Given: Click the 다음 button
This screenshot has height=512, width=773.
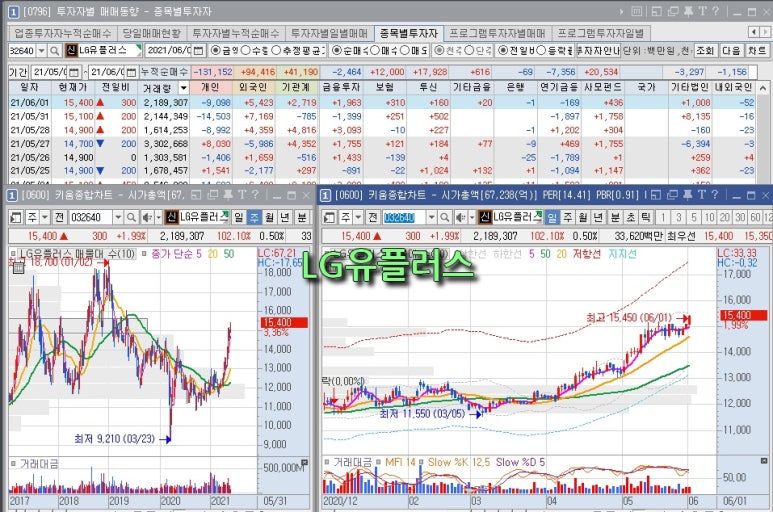Looking at the screenshot, I should (x=731, y=51).
